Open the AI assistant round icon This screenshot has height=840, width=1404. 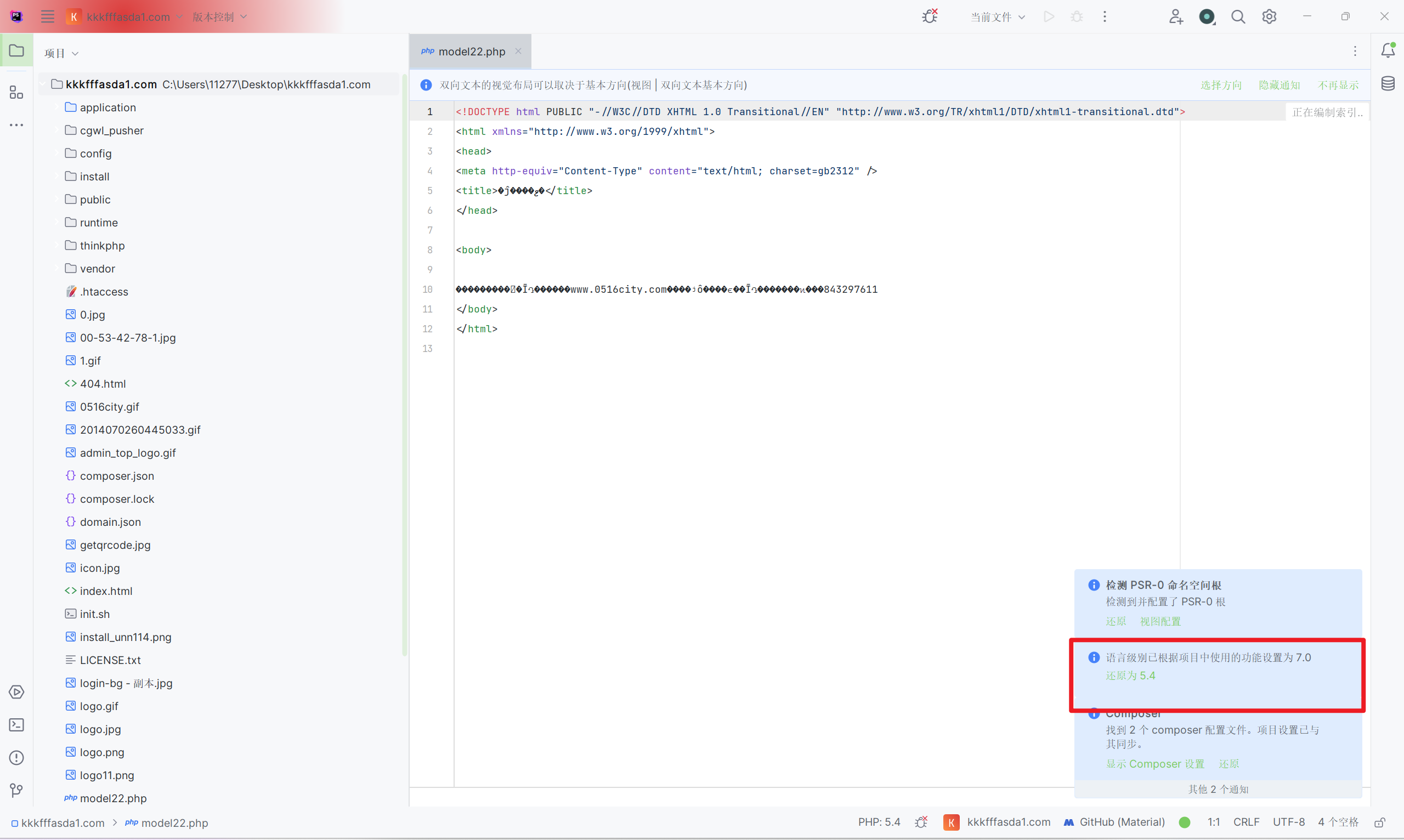coord(1207,16)
